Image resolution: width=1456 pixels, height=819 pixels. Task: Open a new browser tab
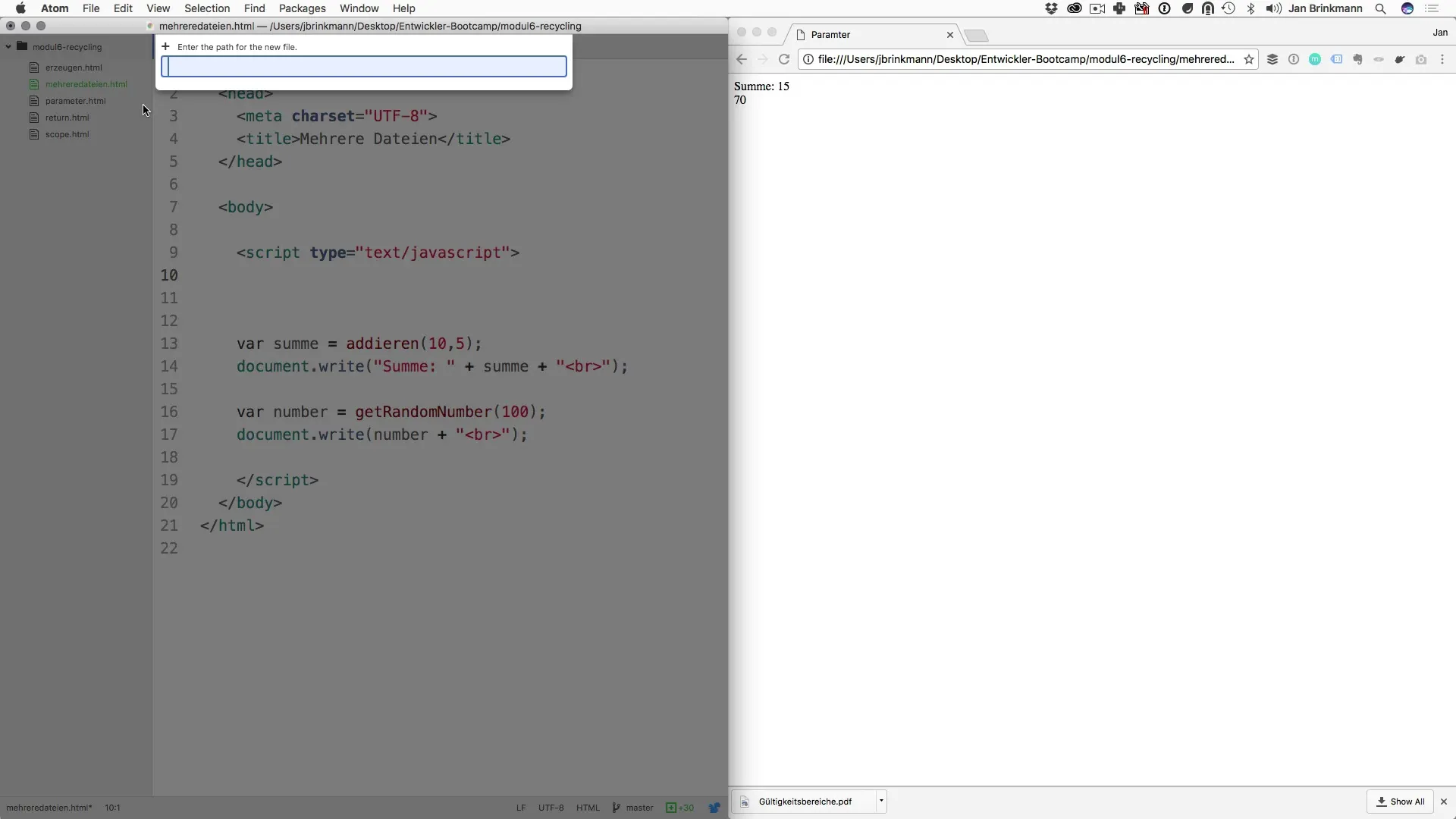pyautogui.click(x=976, y=36)
